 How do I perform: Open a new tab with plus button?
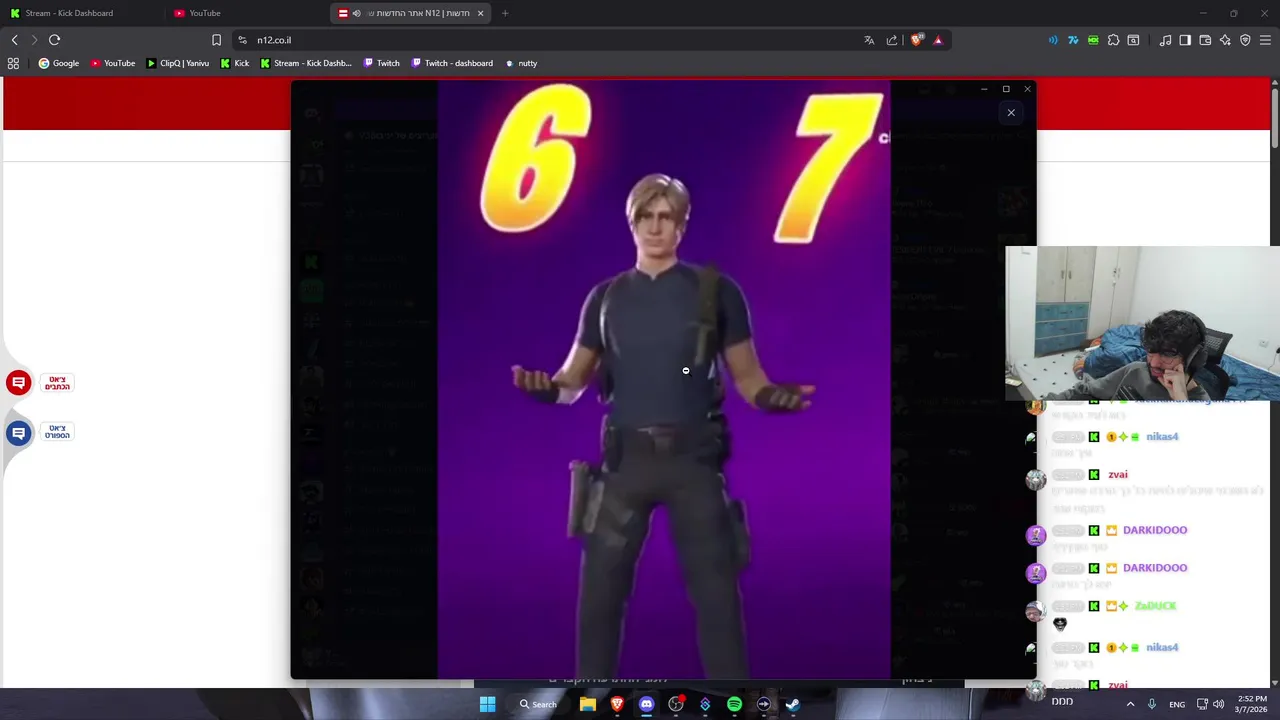tap(505, 13)
